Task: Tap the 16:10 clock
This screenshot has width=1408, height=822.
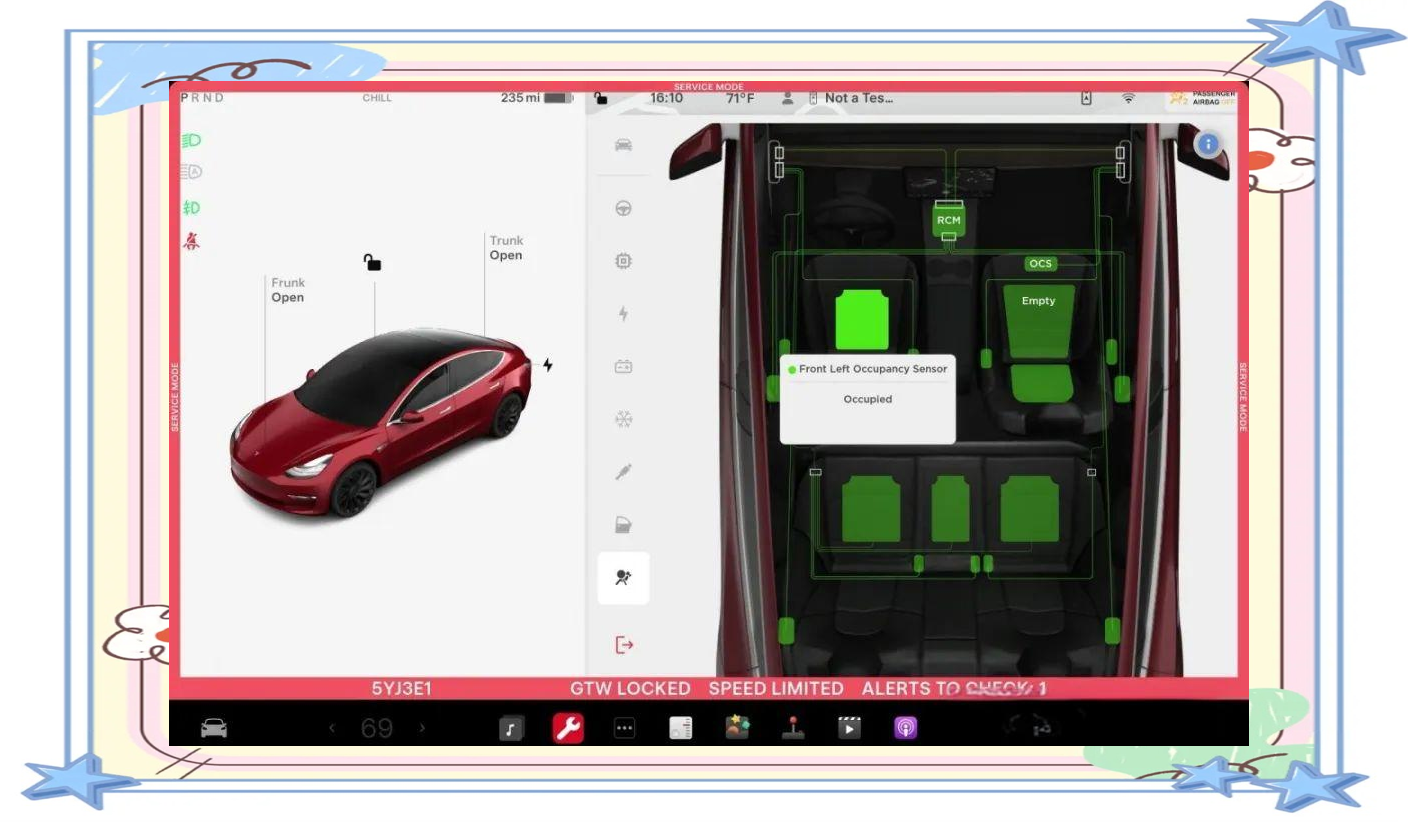Action: 667,98
